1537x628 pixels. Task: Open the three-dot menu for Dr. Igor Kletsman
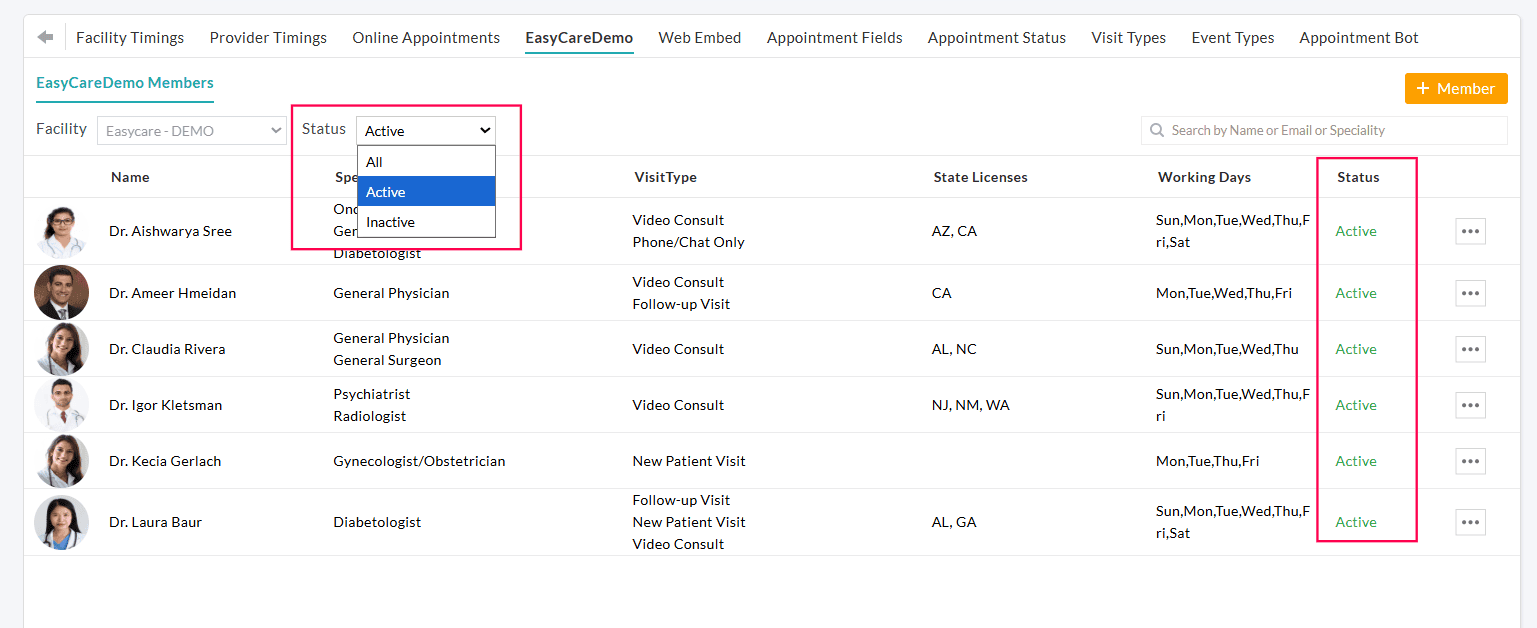pyautogui.click(x=1470, y=405)
